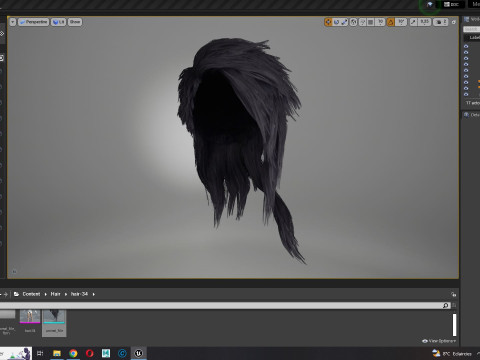Open the viewport Show menu
Image resolution: width=480 pixels, height=360 pixels.
pos(75,22)
